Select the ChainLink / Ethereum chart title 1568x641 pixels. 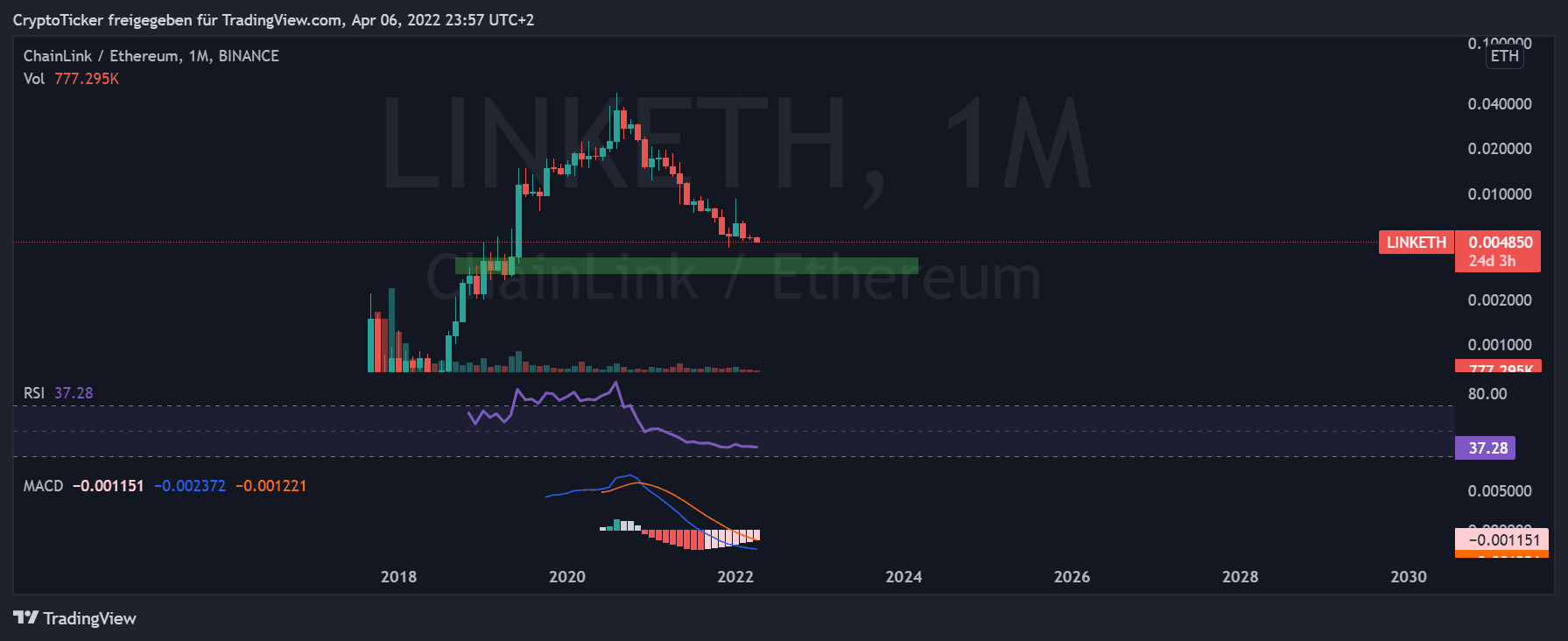151,56
